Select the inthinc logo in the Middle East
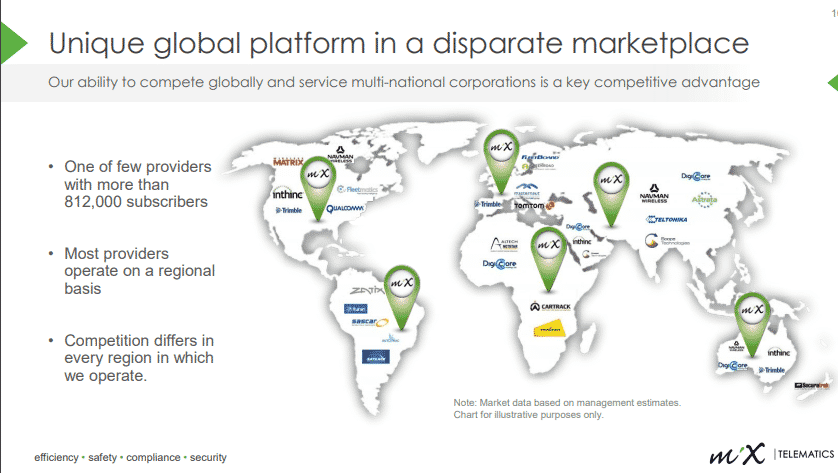 (x=582, y=242)
